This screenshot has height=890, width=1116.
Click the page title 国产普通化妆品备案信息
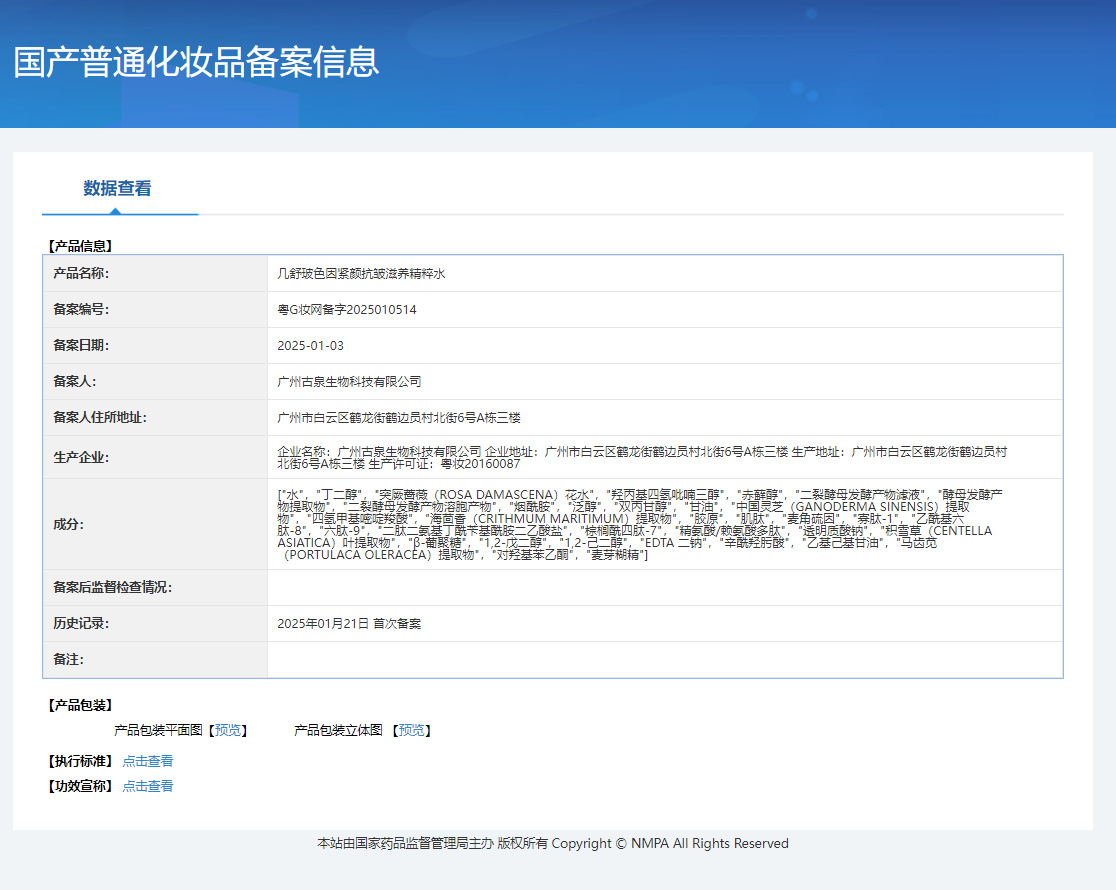click(x=196, y=62)
